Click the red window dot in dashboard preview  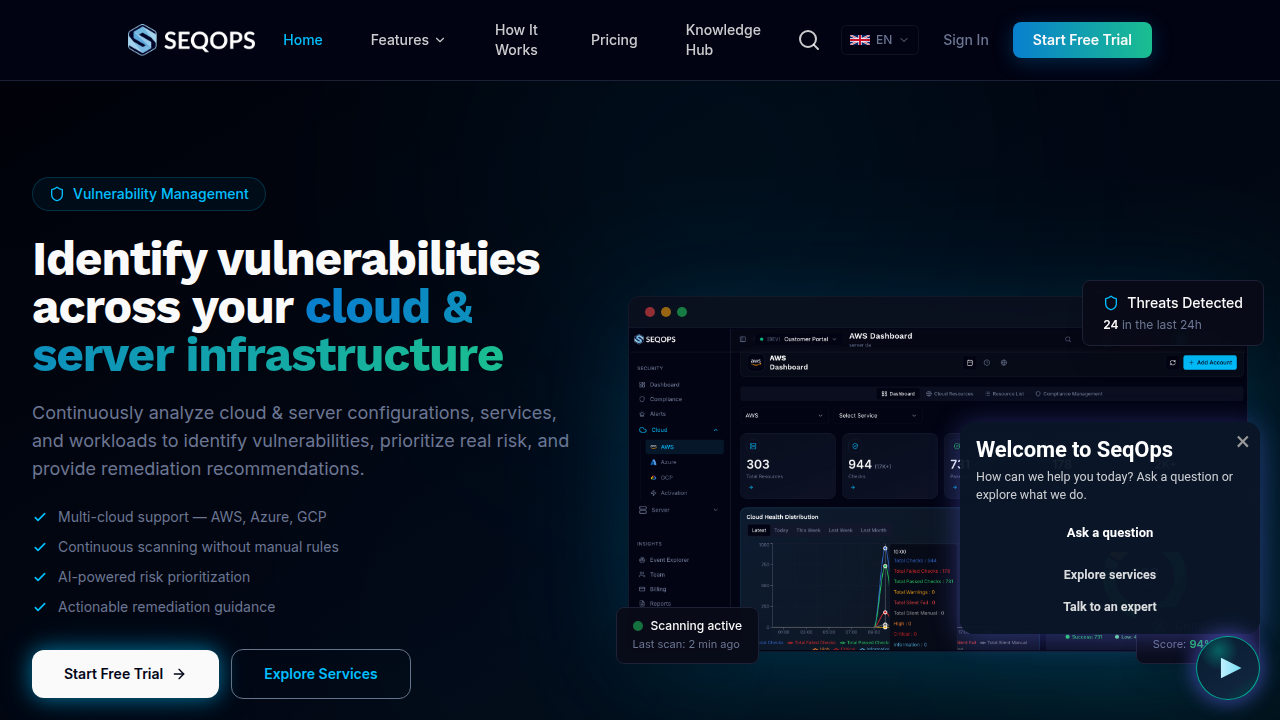(650, 312)
